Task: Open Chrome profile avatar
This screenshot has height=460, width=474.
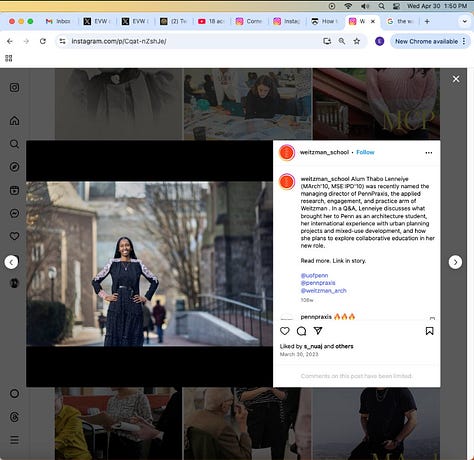Action: tap(379, 41)
